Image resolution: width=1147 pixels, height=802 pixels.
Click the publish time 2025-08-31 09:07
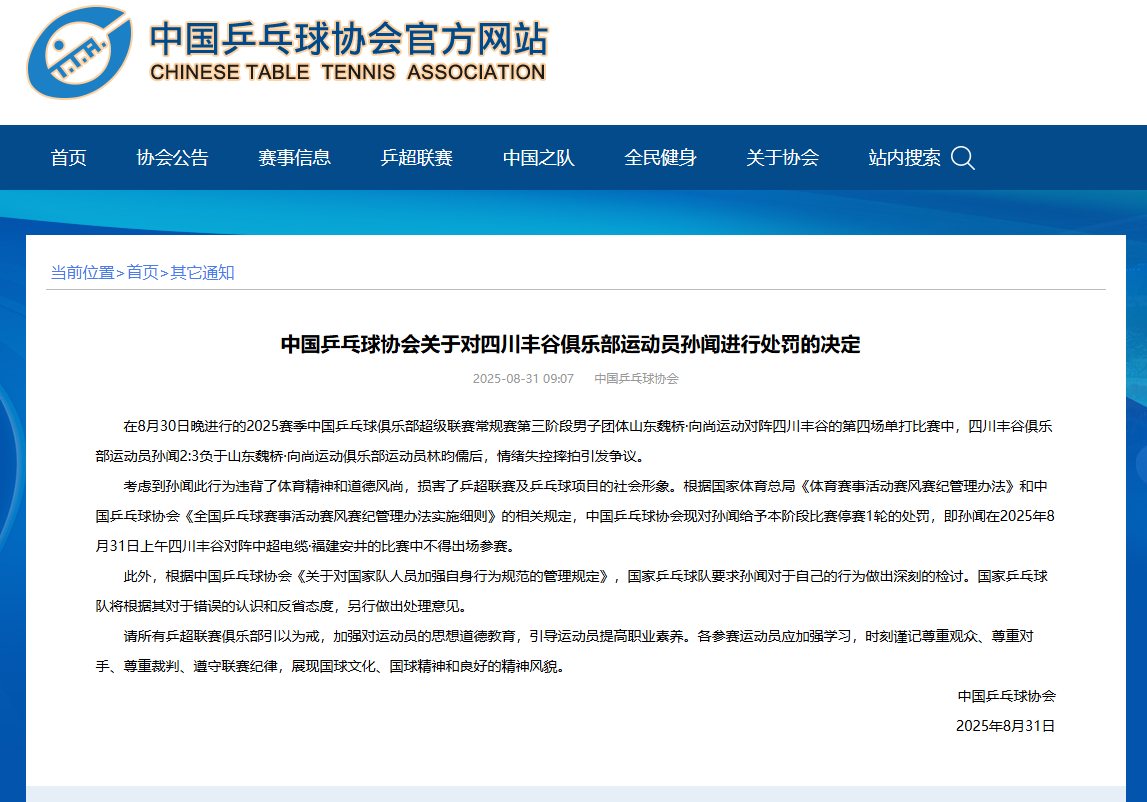pos(523,379)
